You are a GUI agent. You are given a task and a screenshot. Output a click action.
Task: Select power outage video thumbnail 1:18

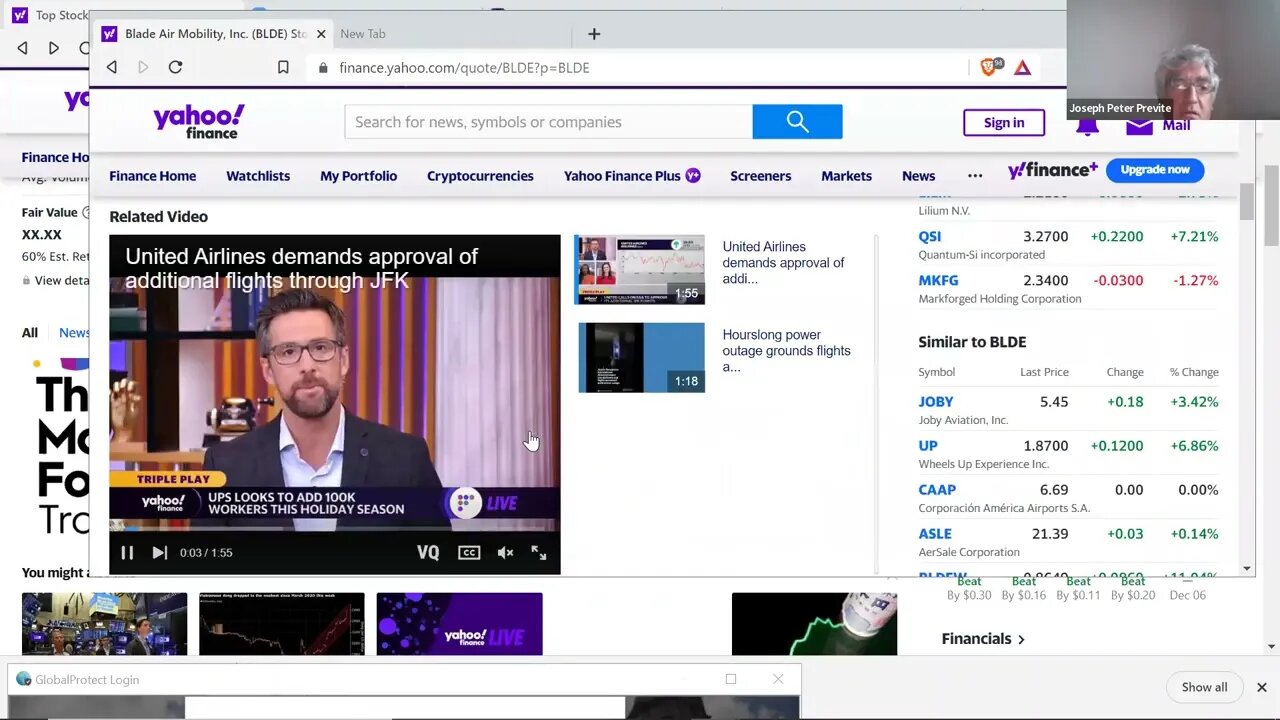point(641,357)
